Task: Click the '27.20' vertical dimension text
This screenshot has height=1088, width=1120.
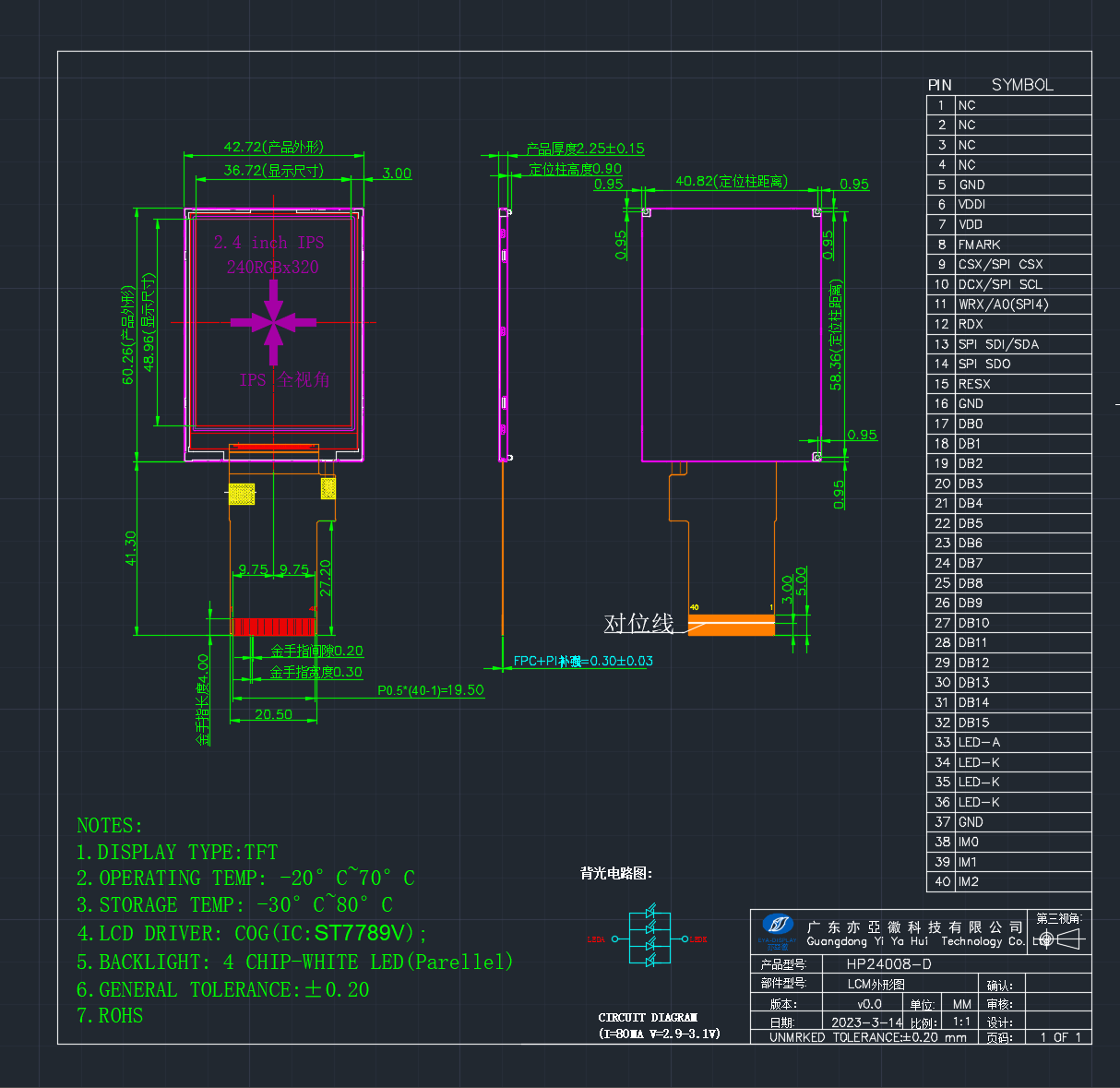Action: (x=325, y=578)
